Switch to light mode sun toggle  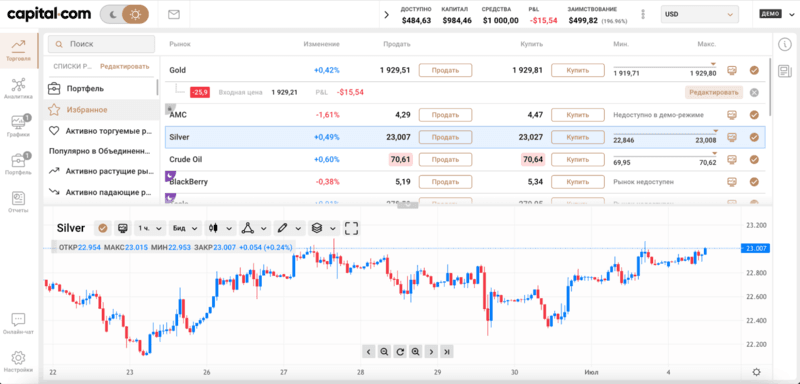click(x=135, y=15)
